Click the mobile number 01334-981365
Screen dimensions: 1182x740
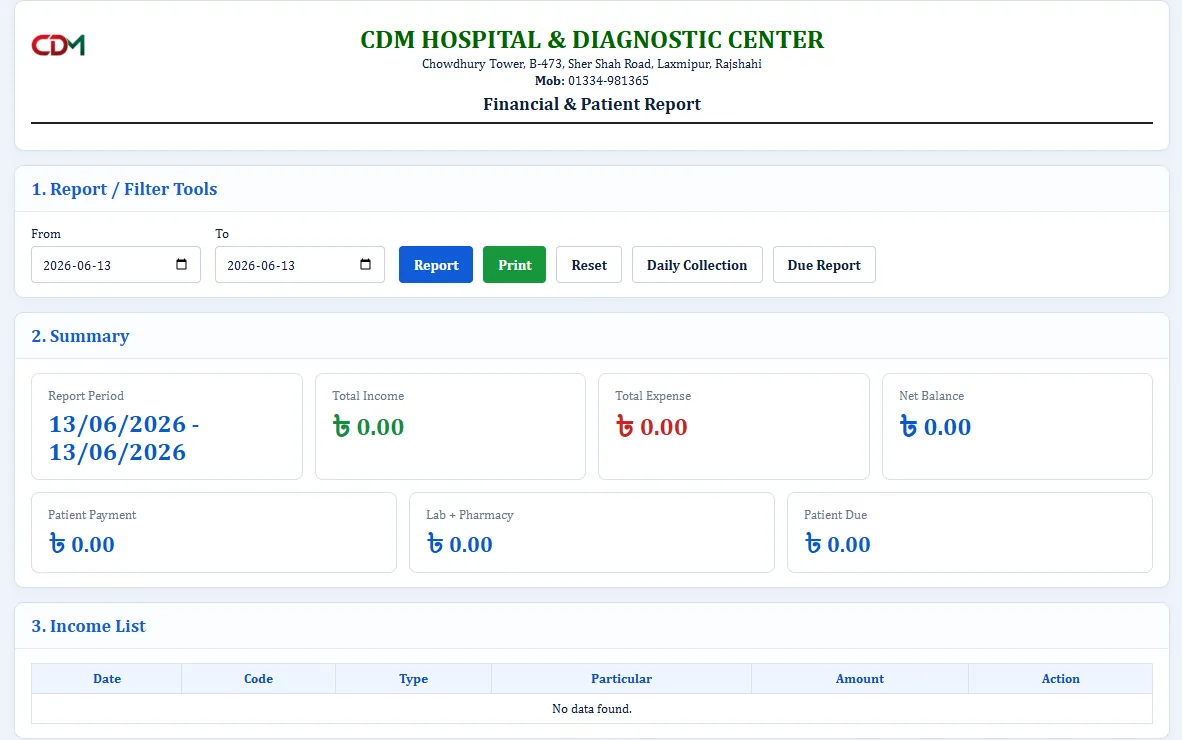608,81
